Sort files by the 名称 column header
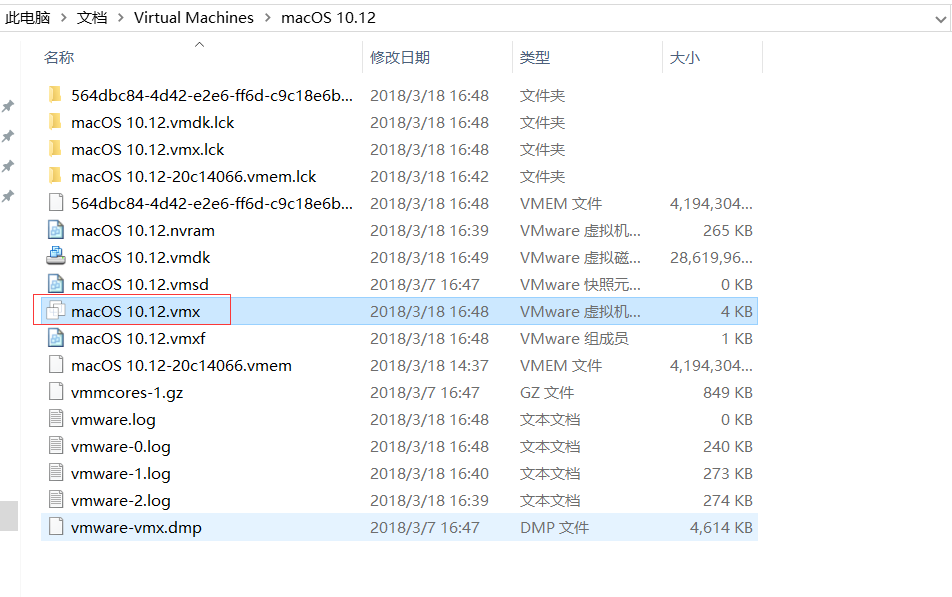This screenshot has height=597, width=952. [59, 58]
